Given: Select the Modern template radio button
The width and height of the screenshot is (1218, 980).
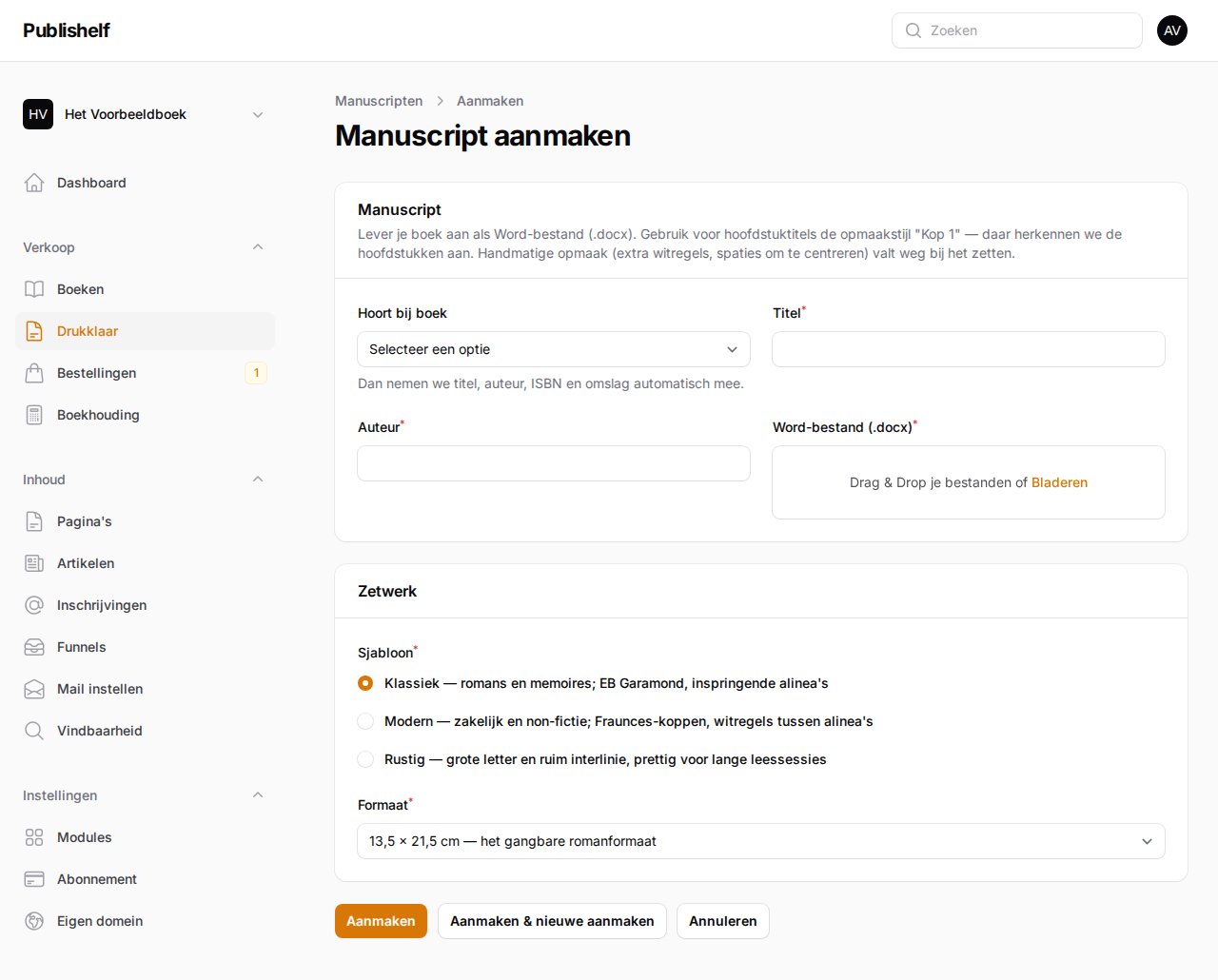Looking at the screenshot, I should click(365, 721).
